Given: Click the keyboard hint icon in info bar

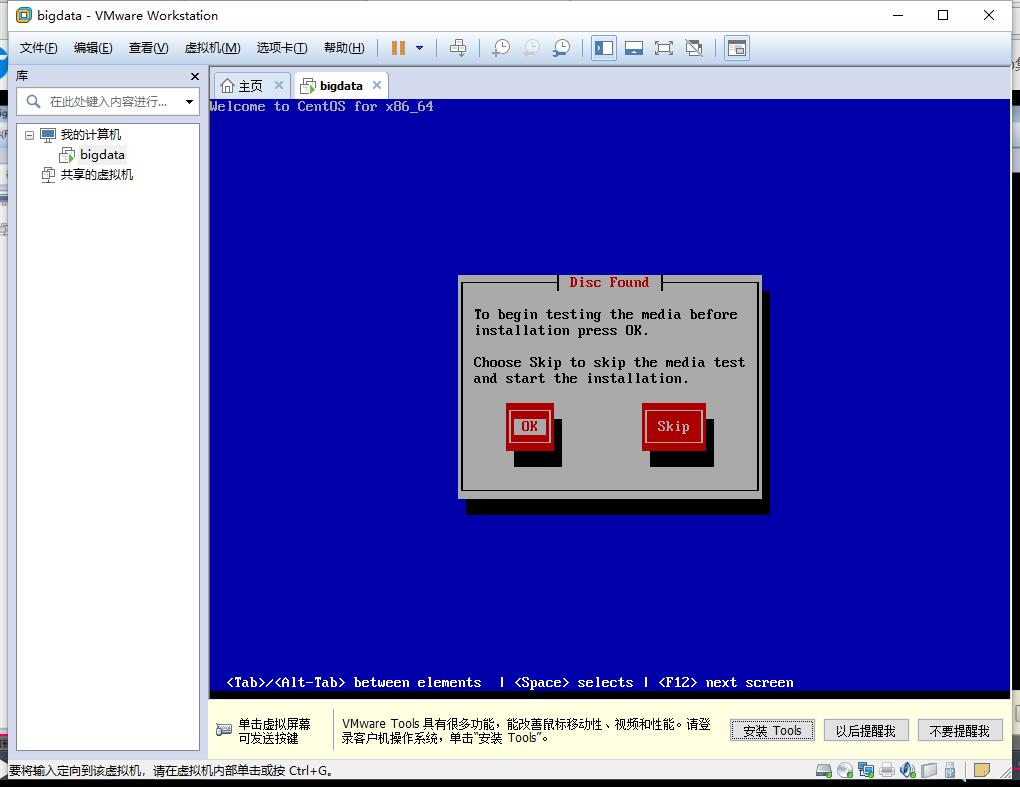Looking at the screenshot, I should coord(224,730).
